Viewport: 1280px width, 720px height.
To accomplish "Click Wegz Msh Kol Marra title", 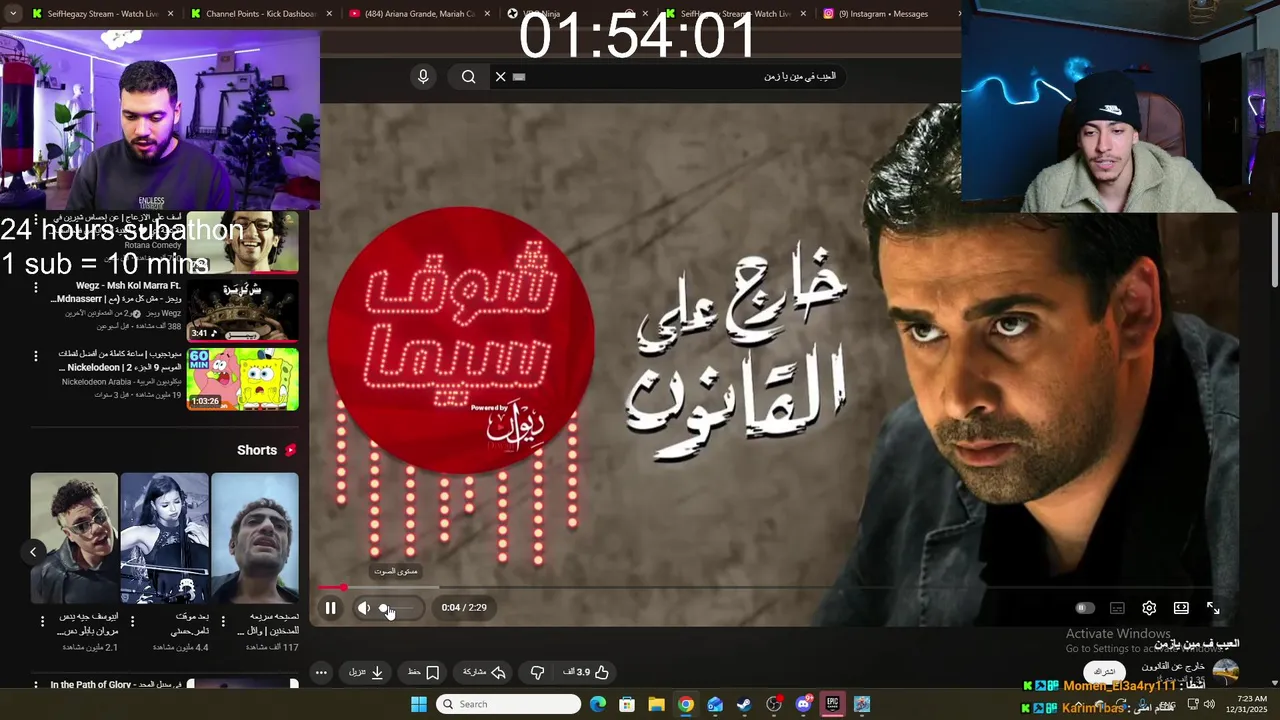I will coord(115,292).
